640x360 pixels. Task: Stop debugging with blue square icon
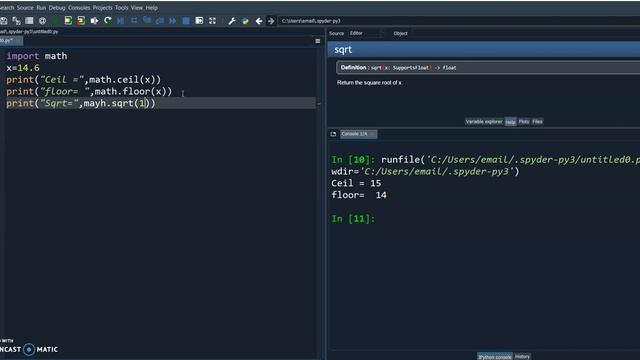click(186, 21)
